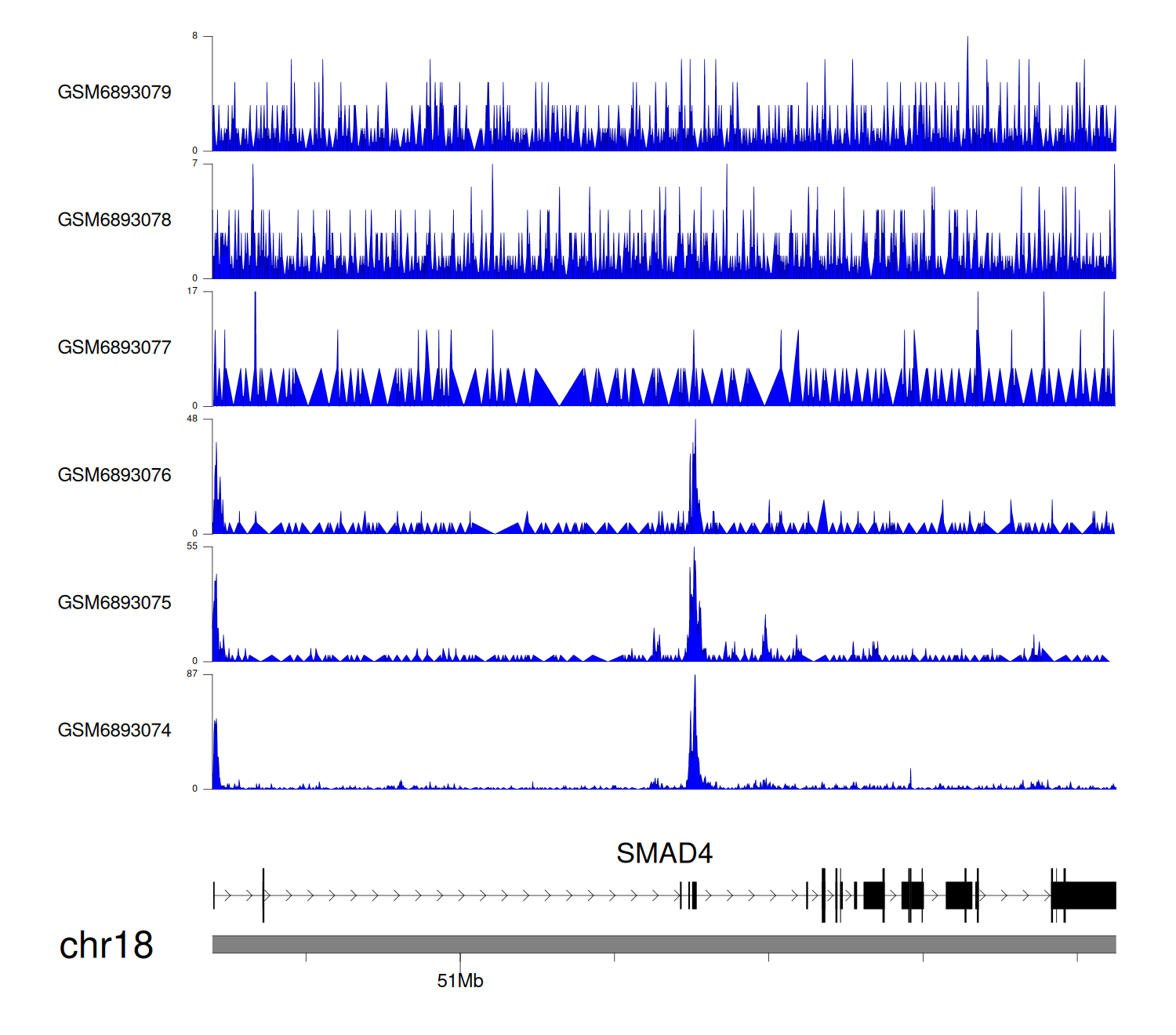This screenshot has height=1035, width=1176.
Task: Click the y-axis maximum value 48
Action: pyautogui.click(x=192, y=419)
